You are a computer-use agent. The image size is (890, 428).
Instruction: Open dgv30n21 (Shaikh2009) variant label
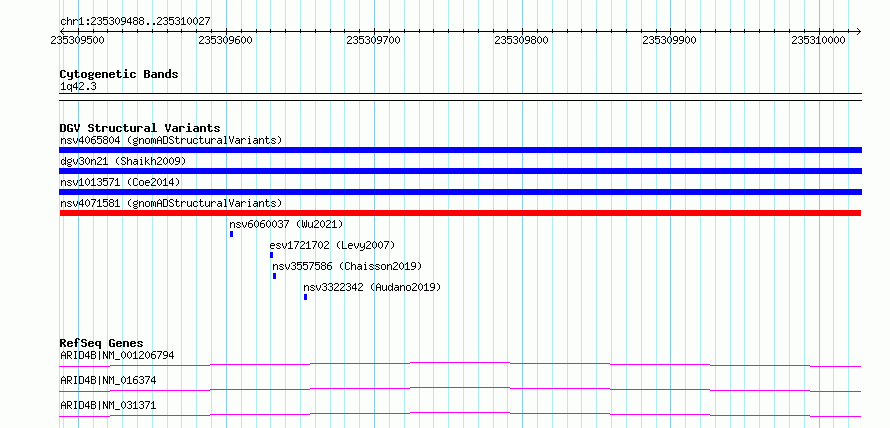click(x=123, y=161)
